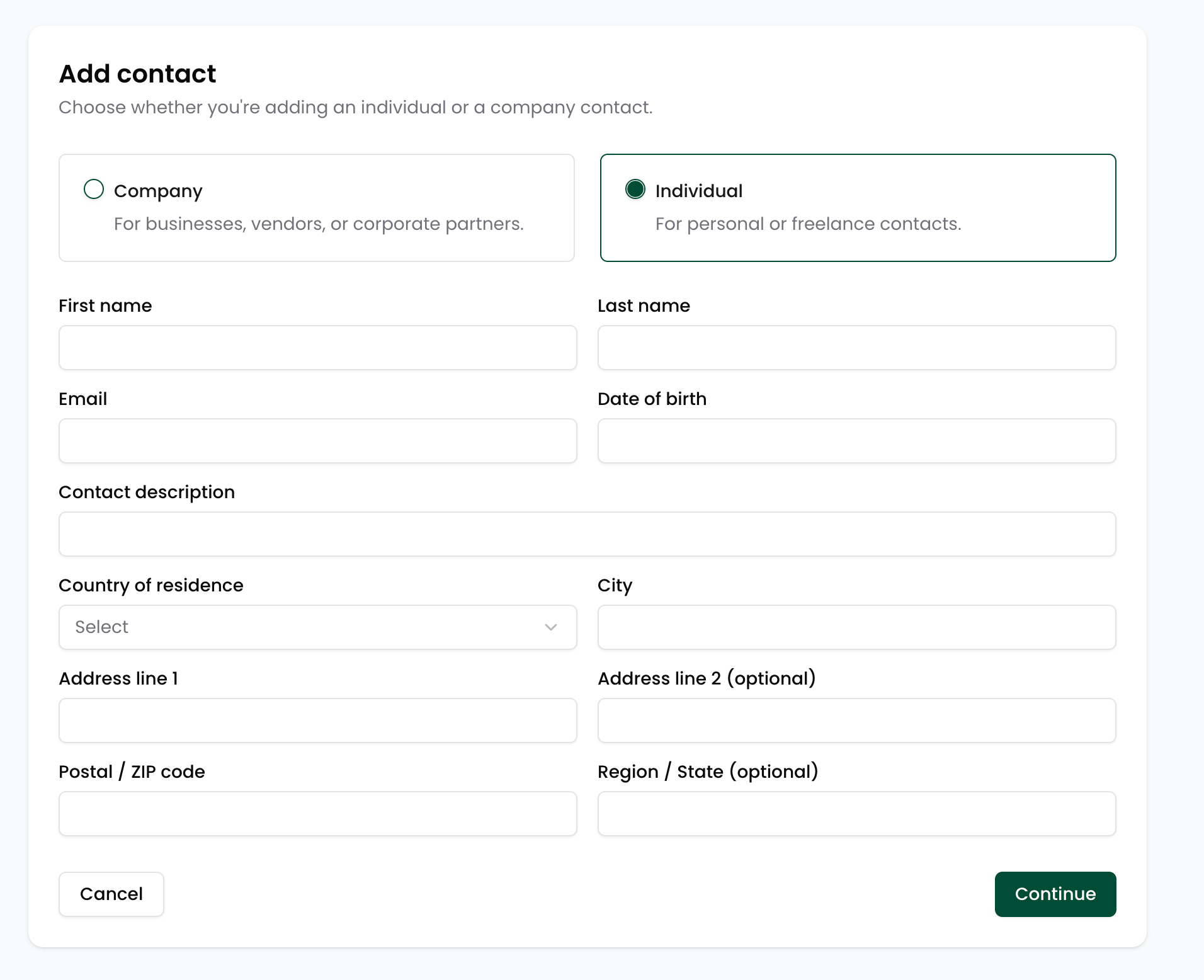This screenshot has height=980, width=1204.
Task: Click the Contact description field
Action: pyautogui.click(x=587, y=534)
